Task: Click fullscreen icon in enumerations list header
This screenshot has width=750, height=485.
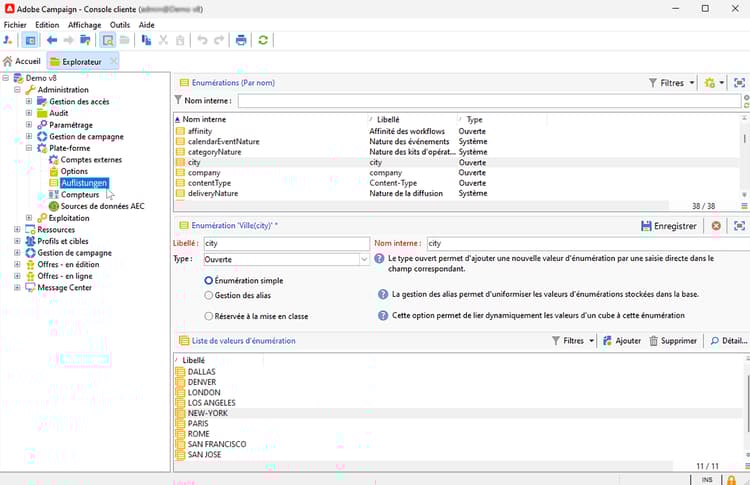Action: [739, 83]
